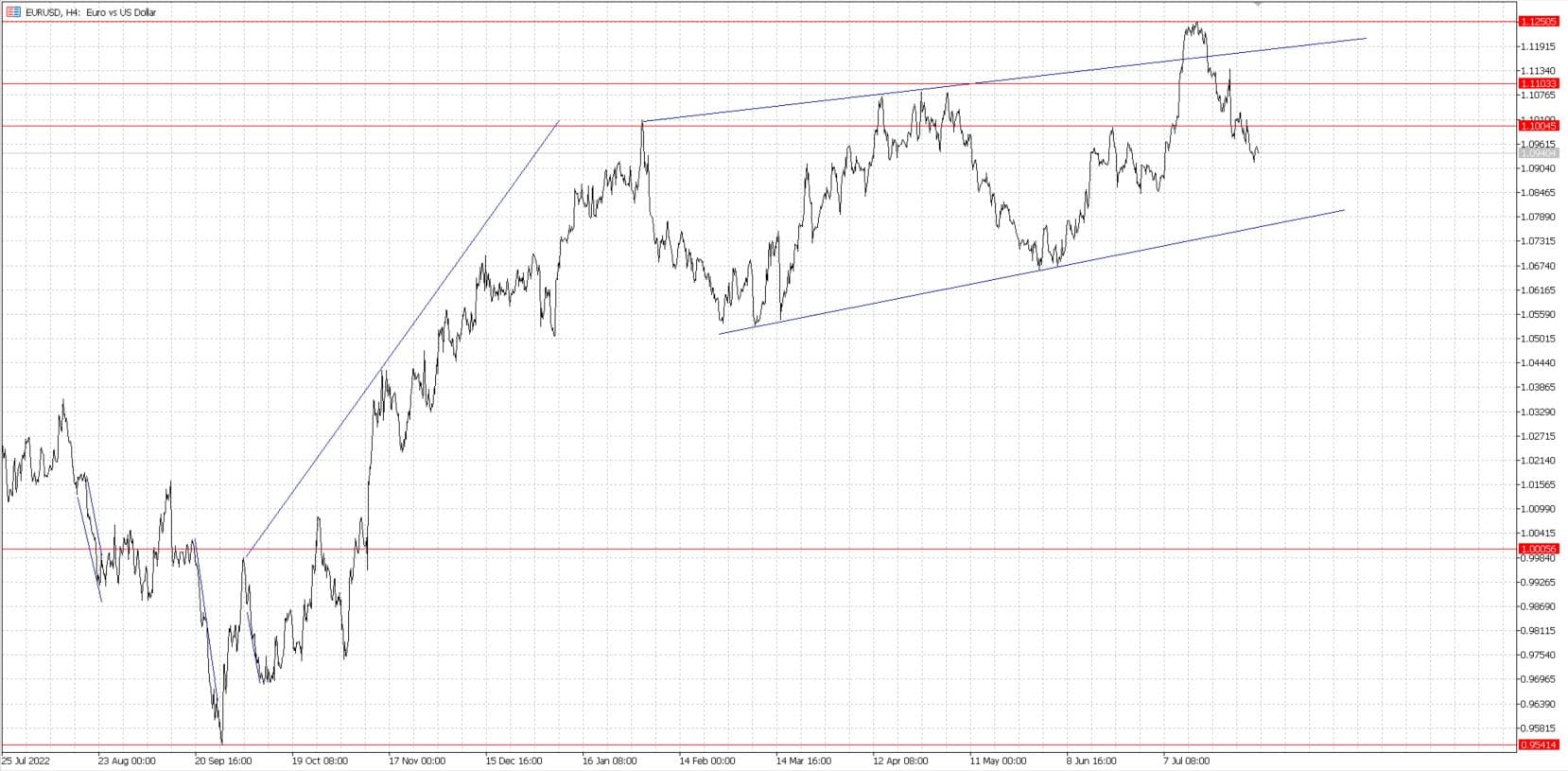Click the gray chart shift triangle marker
Screen dimensions: 1568x771
point(1257,4)
